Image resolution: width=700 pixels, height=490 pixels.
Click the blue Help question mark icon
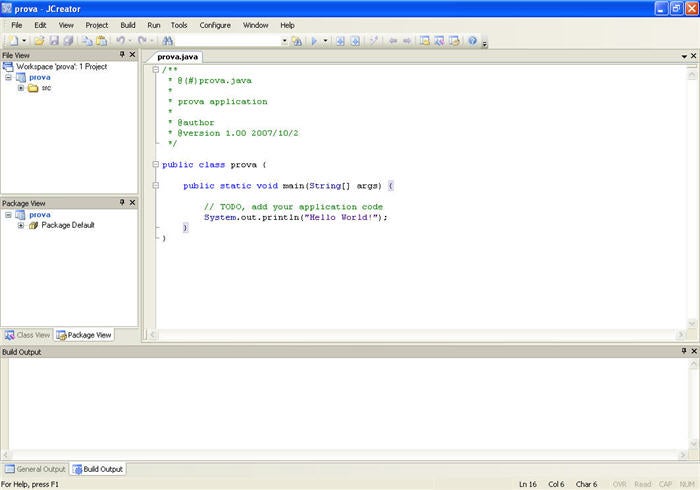click(x=472, y=41)
